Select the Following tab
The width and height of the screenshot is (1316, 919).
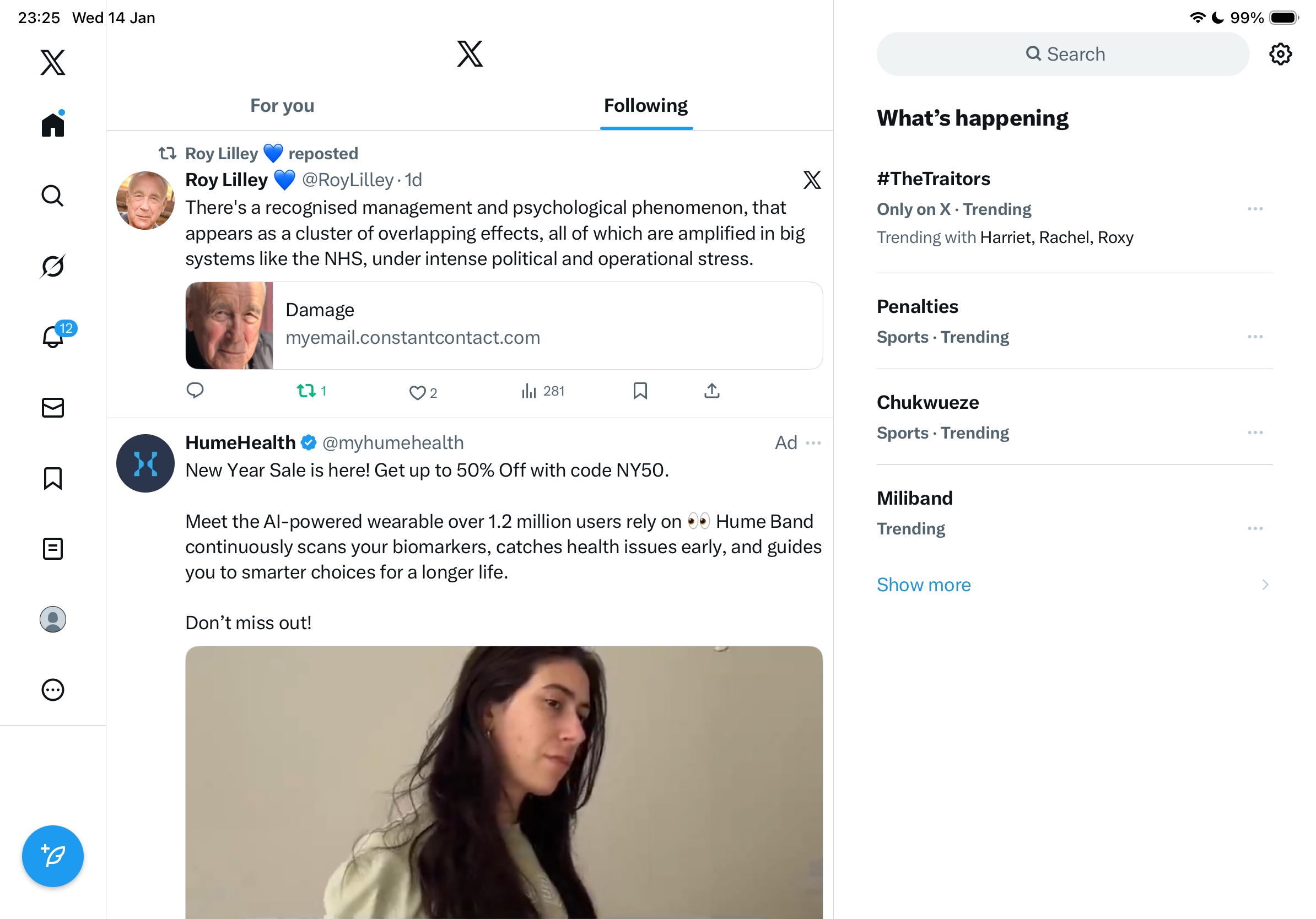click(646, 105)
